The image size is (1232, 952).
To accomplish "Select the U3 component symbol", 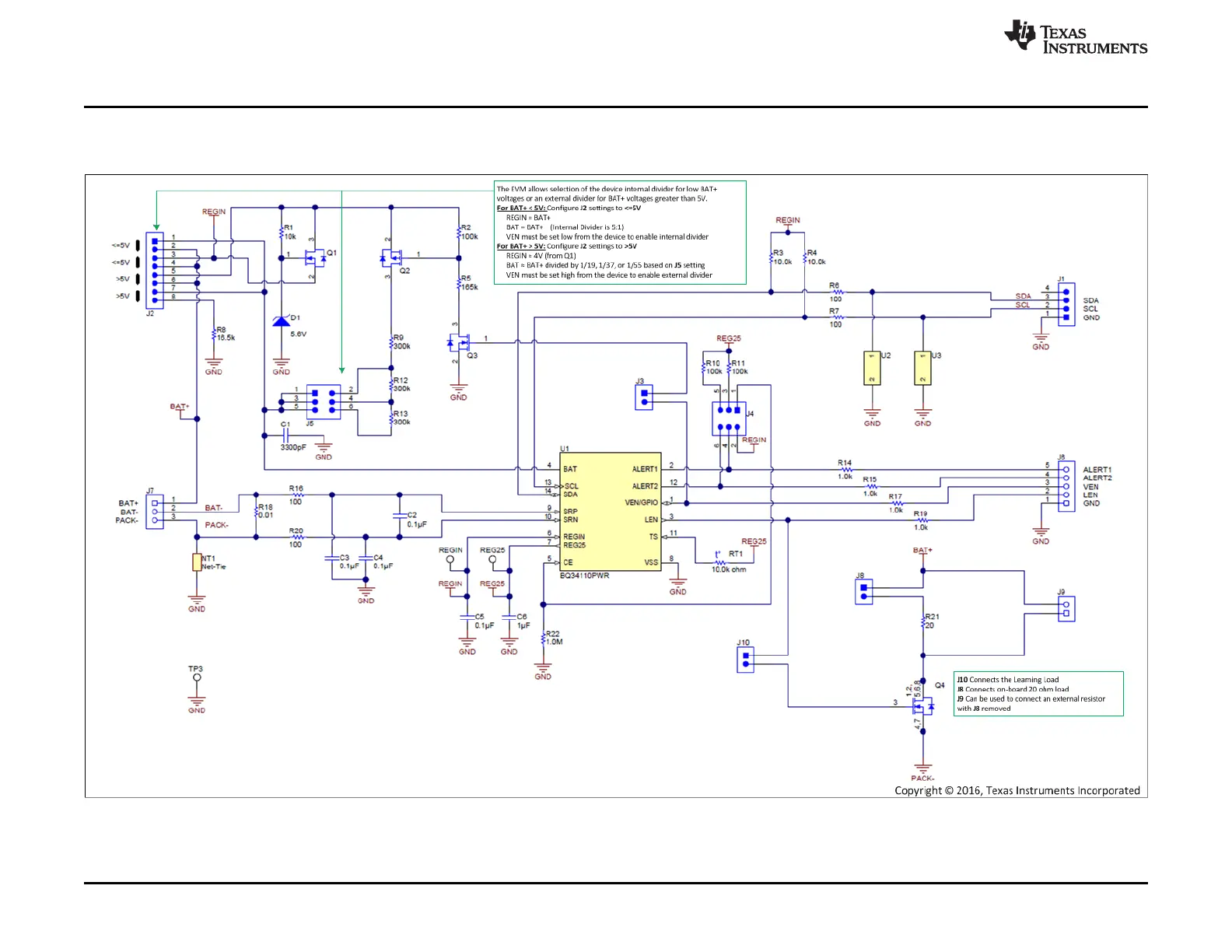I will 922,368.
